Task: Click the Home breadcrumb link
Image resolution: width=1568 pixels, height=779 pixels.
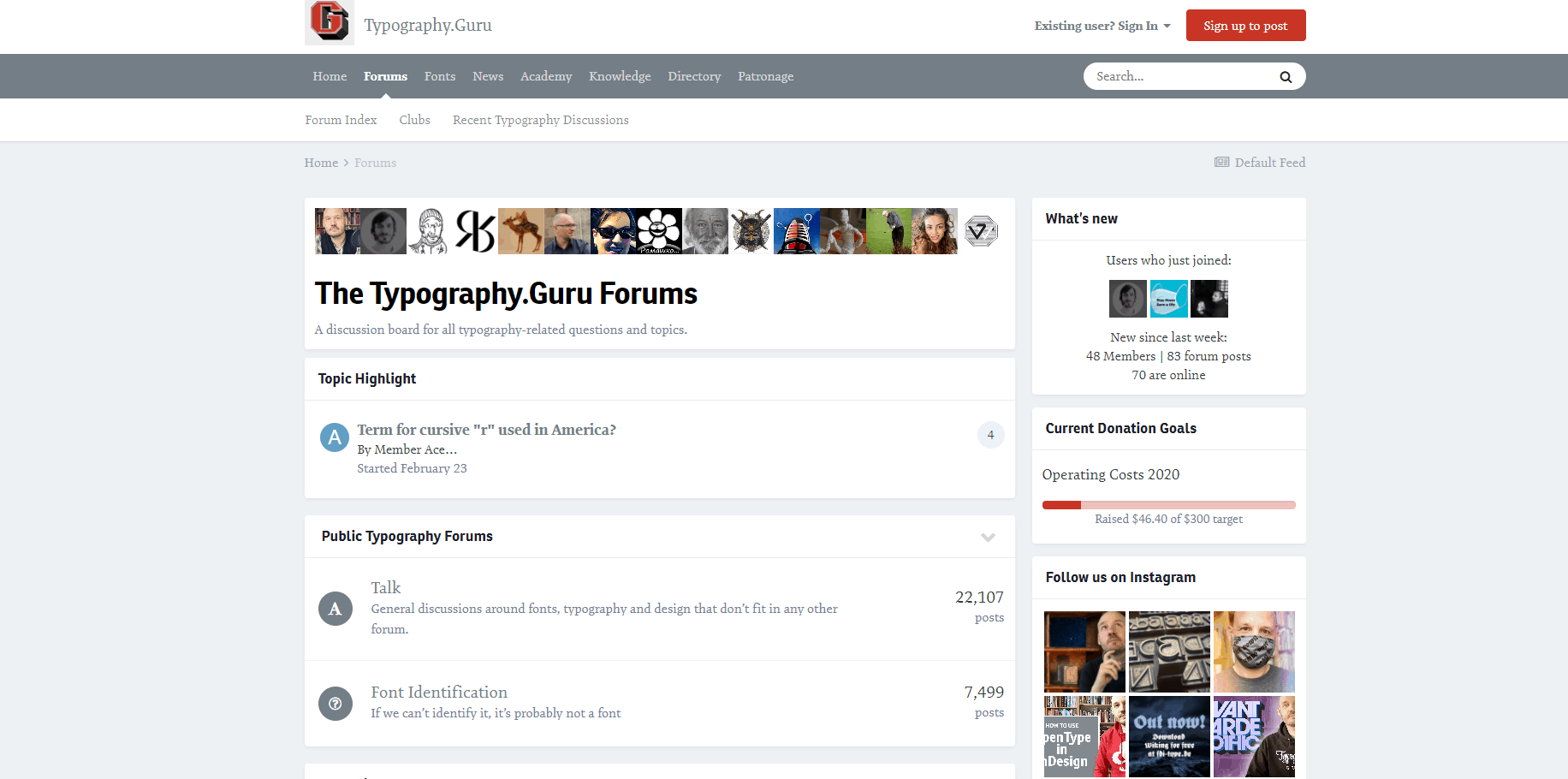Action: pos(321,163)
